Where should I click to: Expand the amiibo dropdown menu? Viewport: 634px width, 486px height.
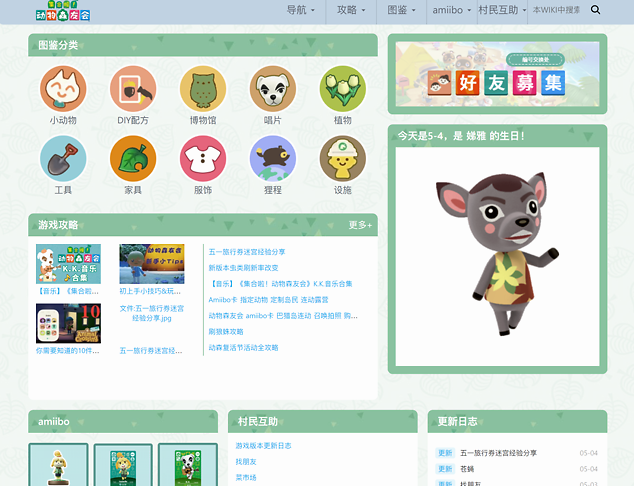pos(452,10)
